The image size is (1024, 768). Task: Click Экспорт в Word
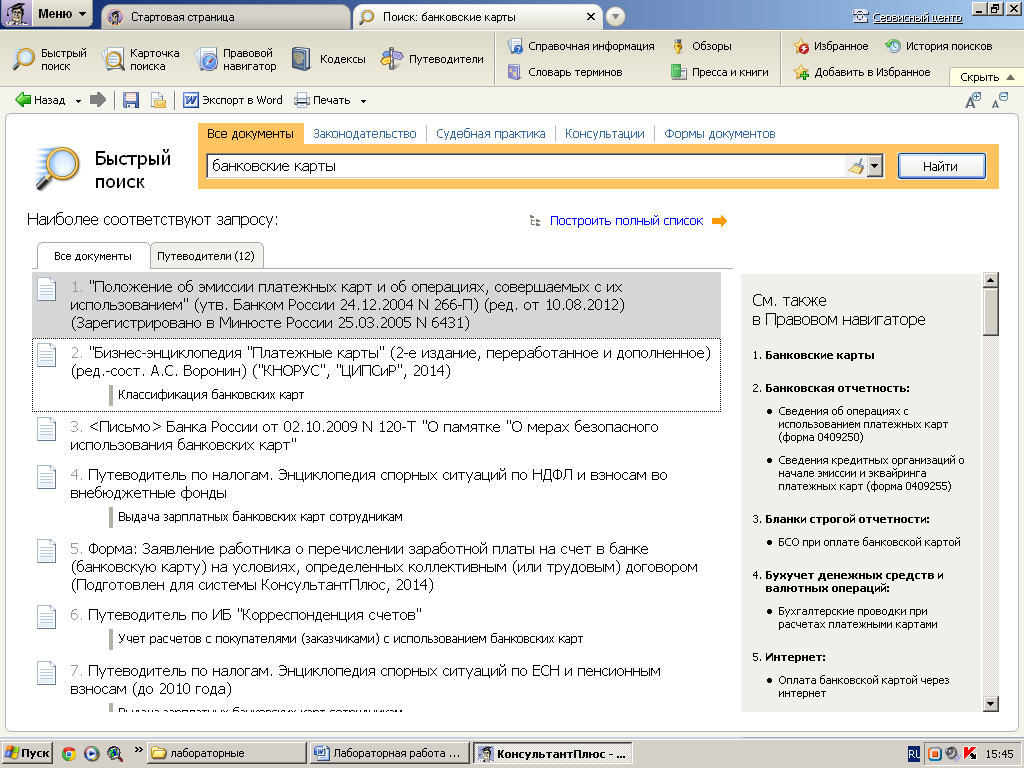[x=232, y=100]
